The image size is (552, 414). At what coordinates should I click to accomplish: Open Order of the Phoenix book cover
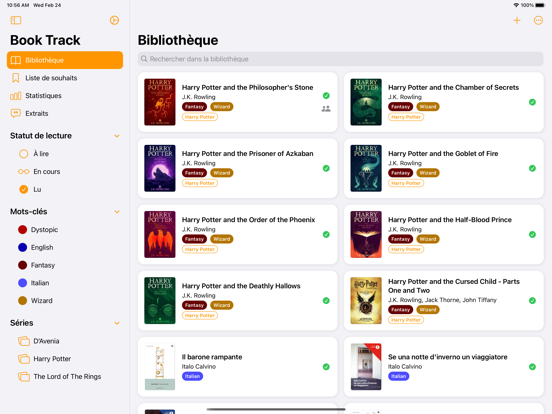click(160, 234)
